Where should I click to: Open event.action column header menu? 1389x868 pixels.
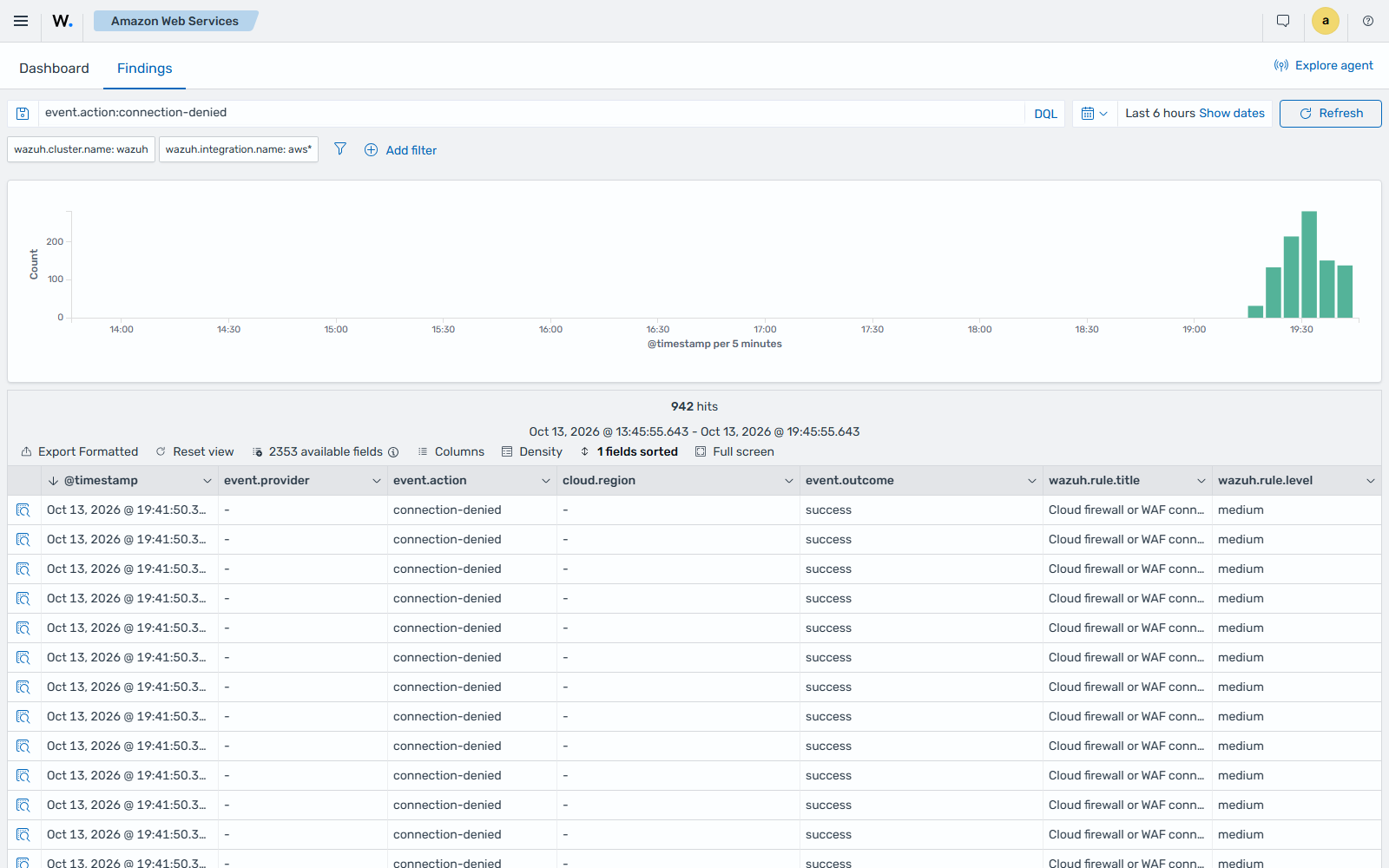coord(545,481)
